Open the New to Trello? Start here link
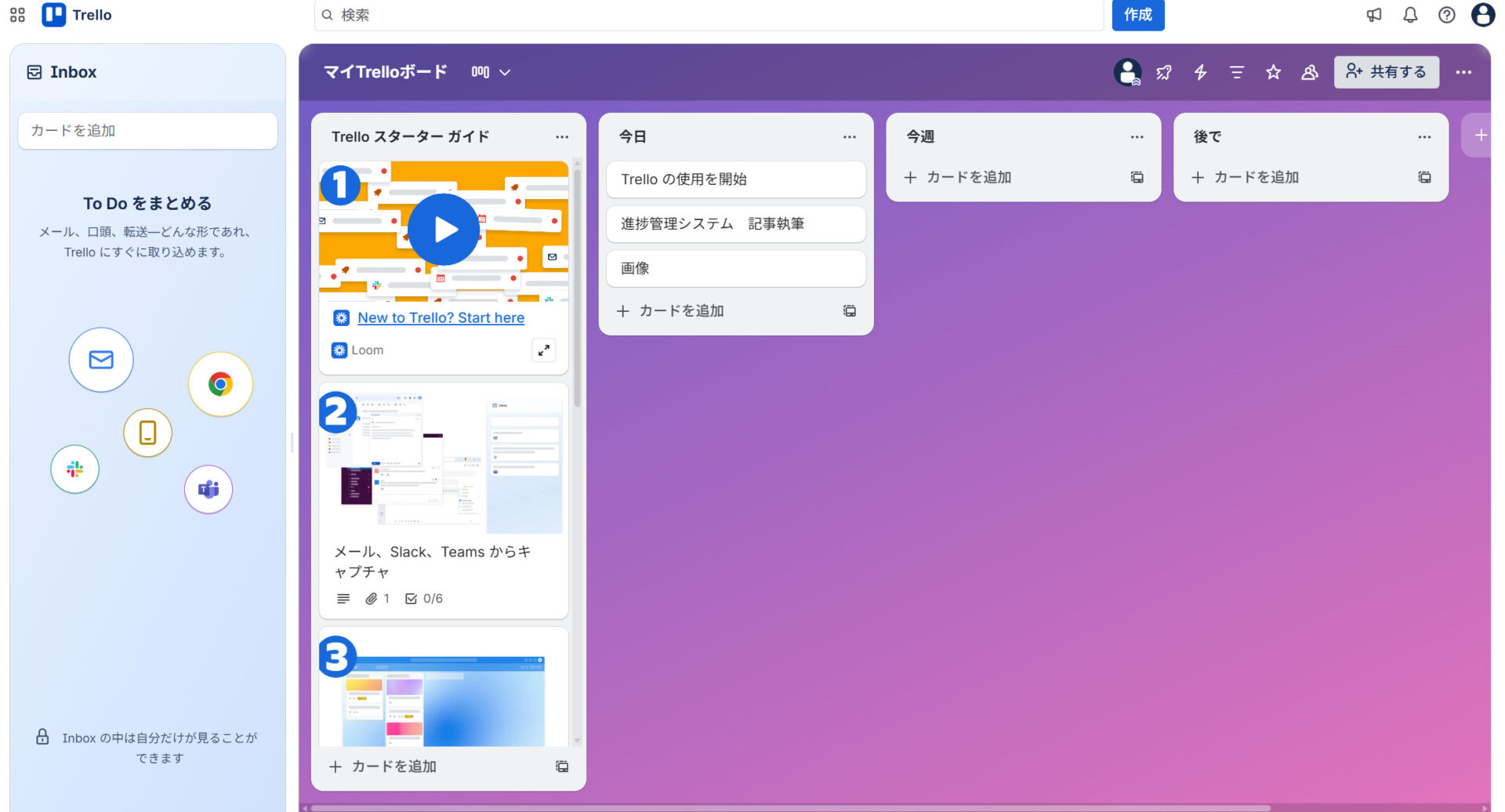Screen dimensions: 1505x812 coord(441,317)
